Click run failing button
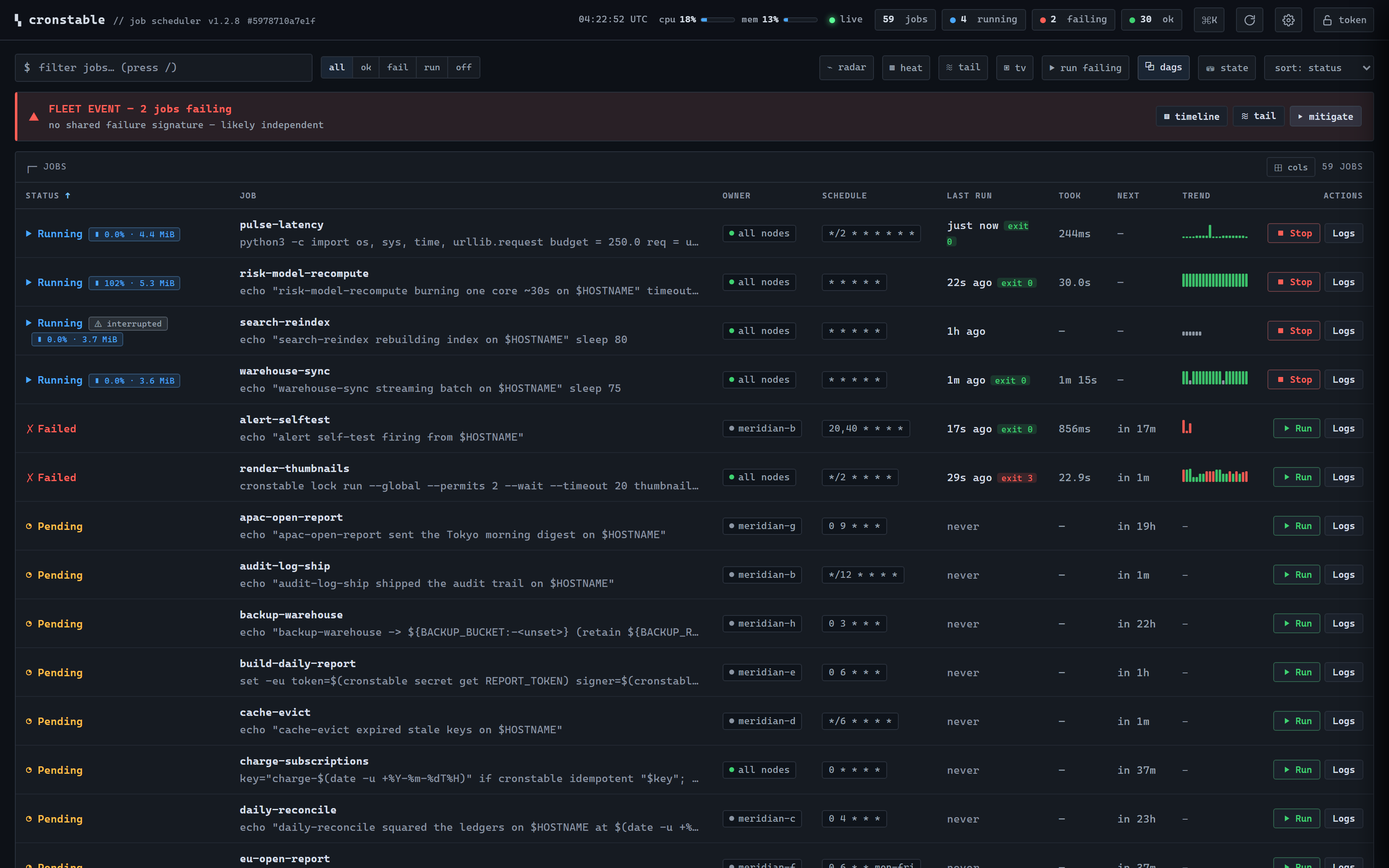Screen dimensions: 1389x868 1085,68
